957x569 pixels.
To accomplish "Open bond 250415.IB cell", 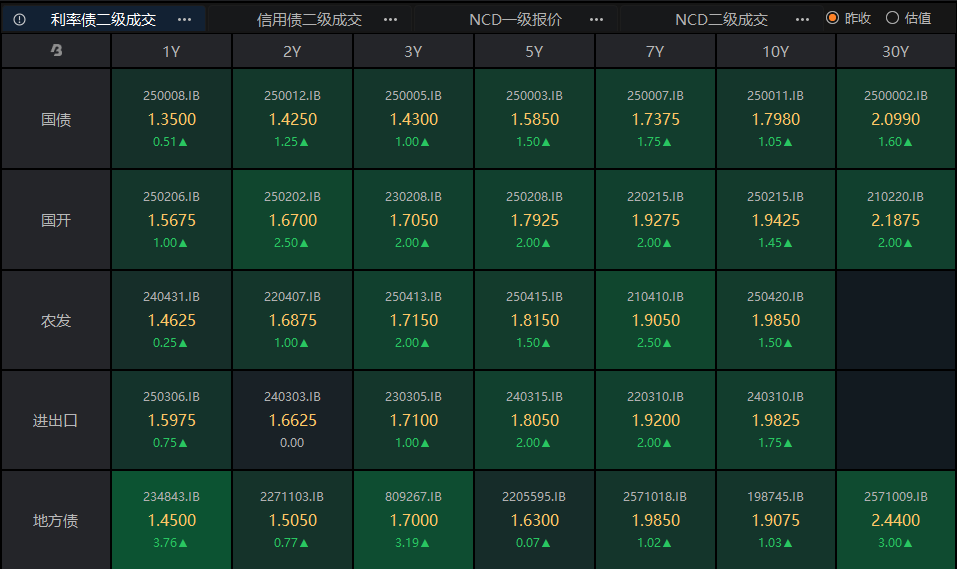I will pos(534,320).
